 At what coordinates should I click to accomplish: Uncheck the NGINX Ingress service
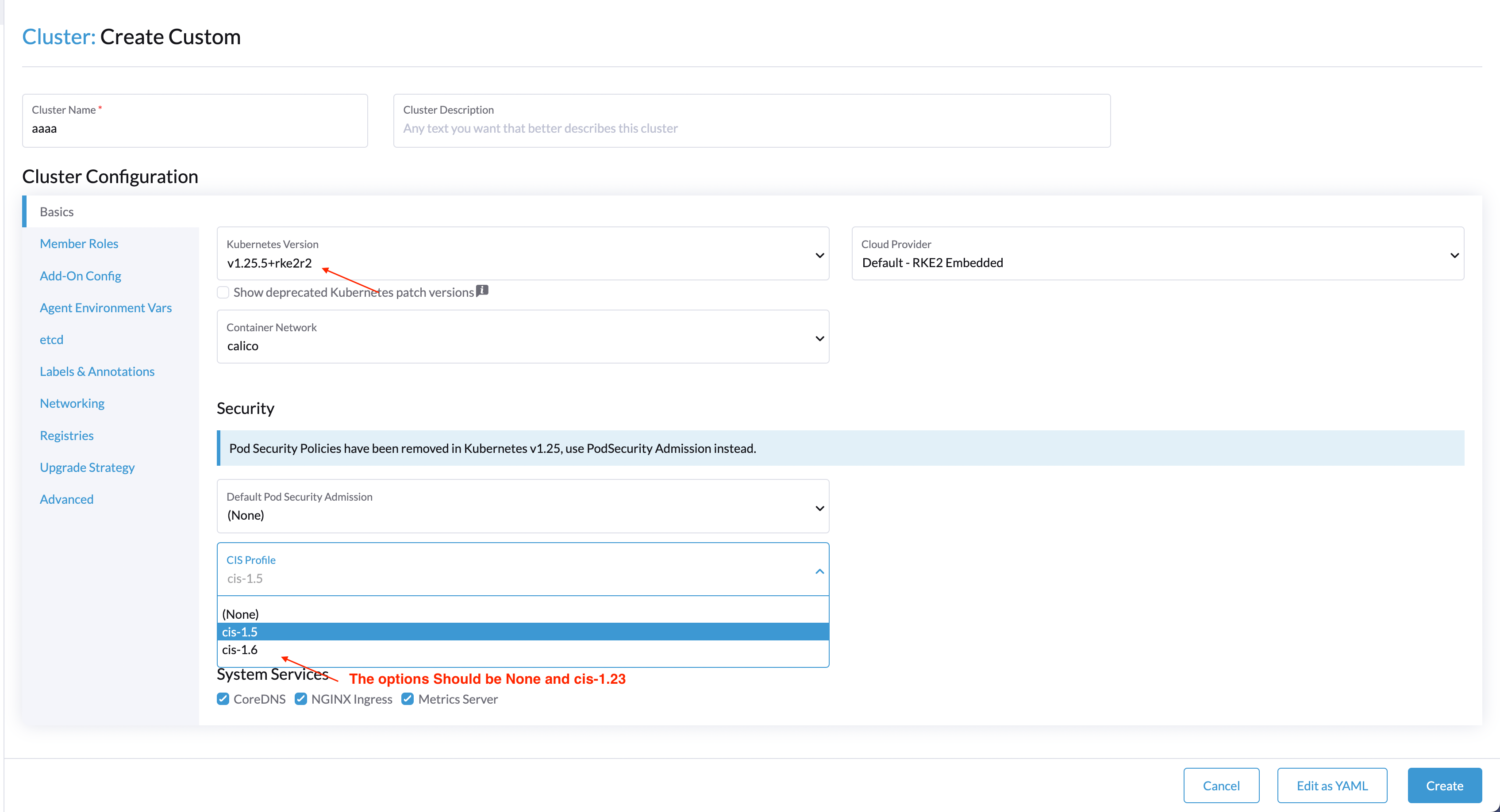[301, 698]
